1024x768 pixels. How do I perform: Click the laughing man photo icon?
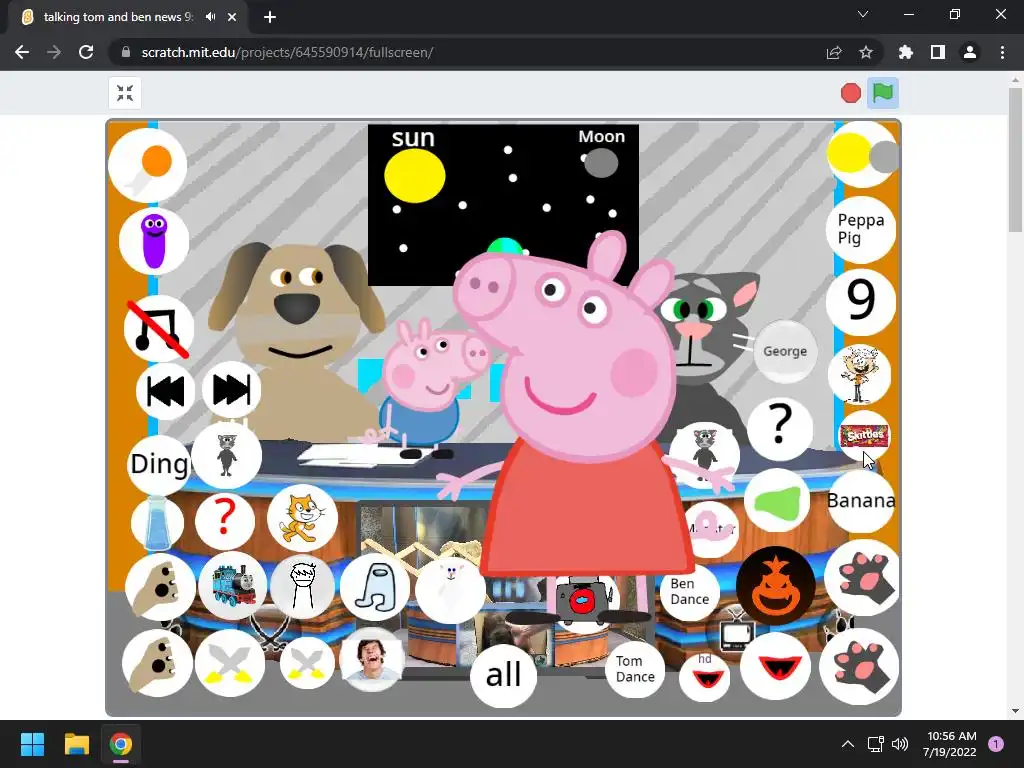(371, 660)
